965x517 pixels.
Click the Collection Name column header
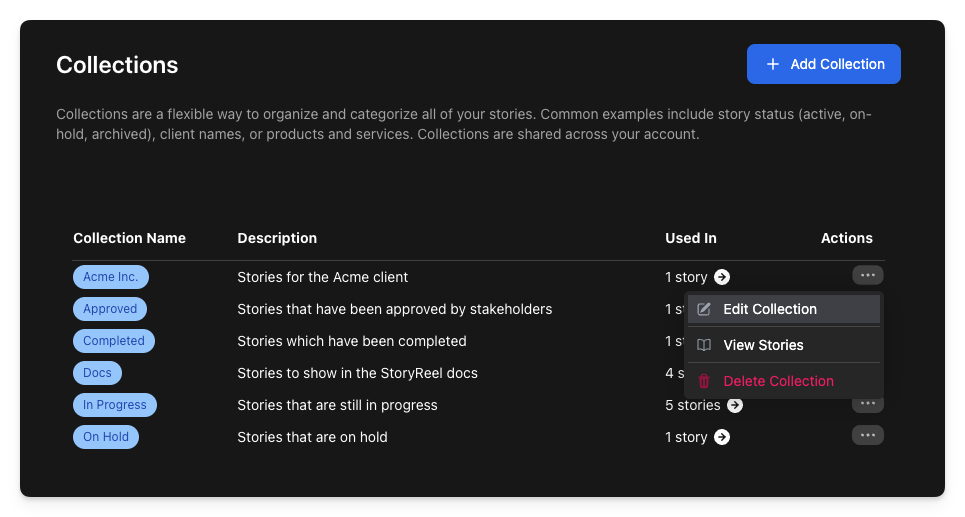click(129, 238)
